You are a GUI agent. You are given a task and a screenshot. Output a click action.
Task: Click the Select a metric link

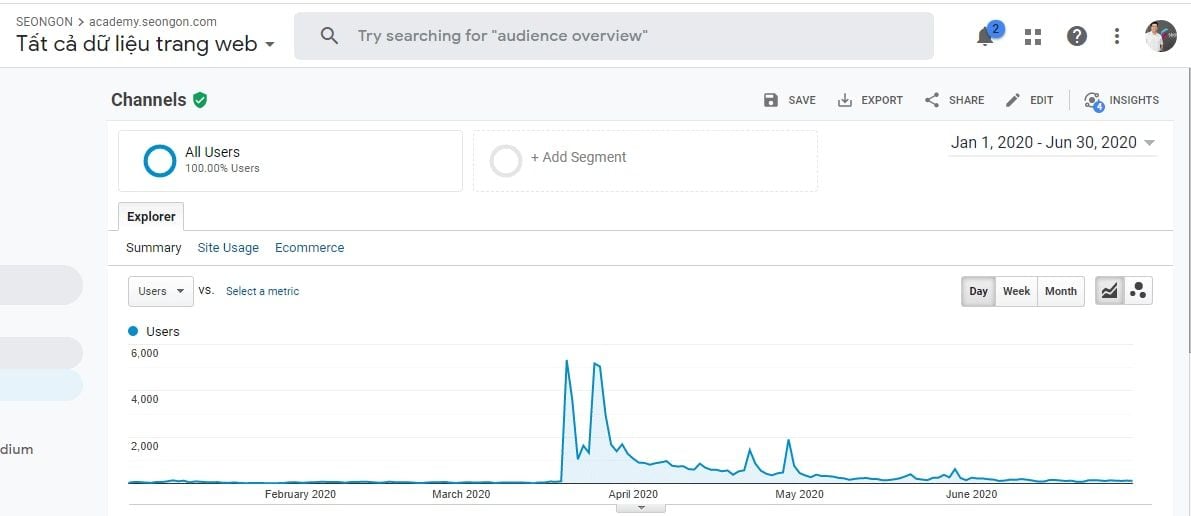click(262, 291)
